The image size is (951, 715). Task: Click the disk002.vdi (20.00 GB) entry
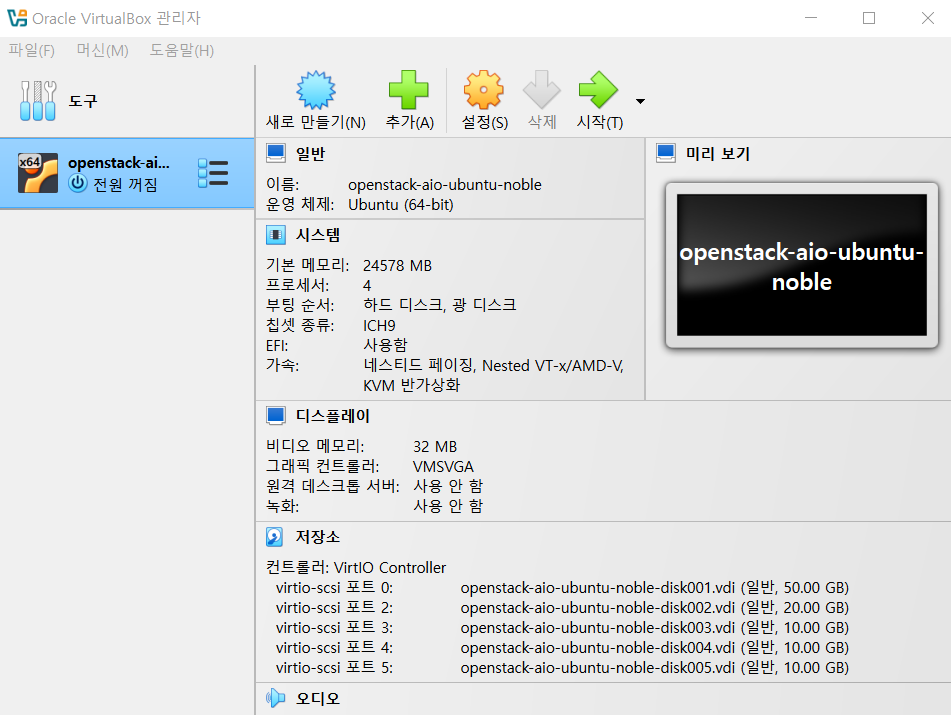click(654, 608)
